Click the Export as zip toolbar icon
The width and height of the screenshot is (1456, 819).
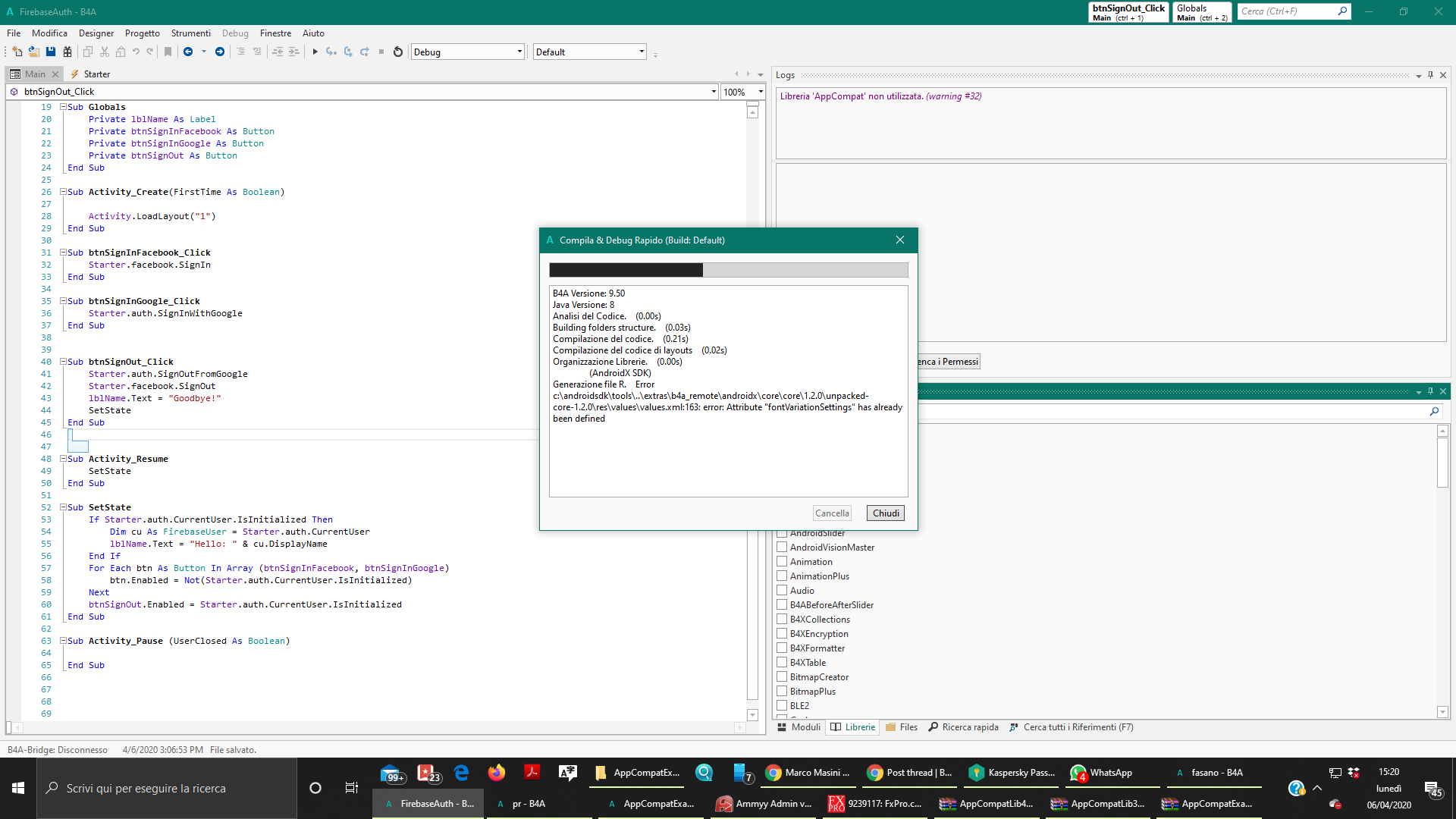click(x=67, y=52)
